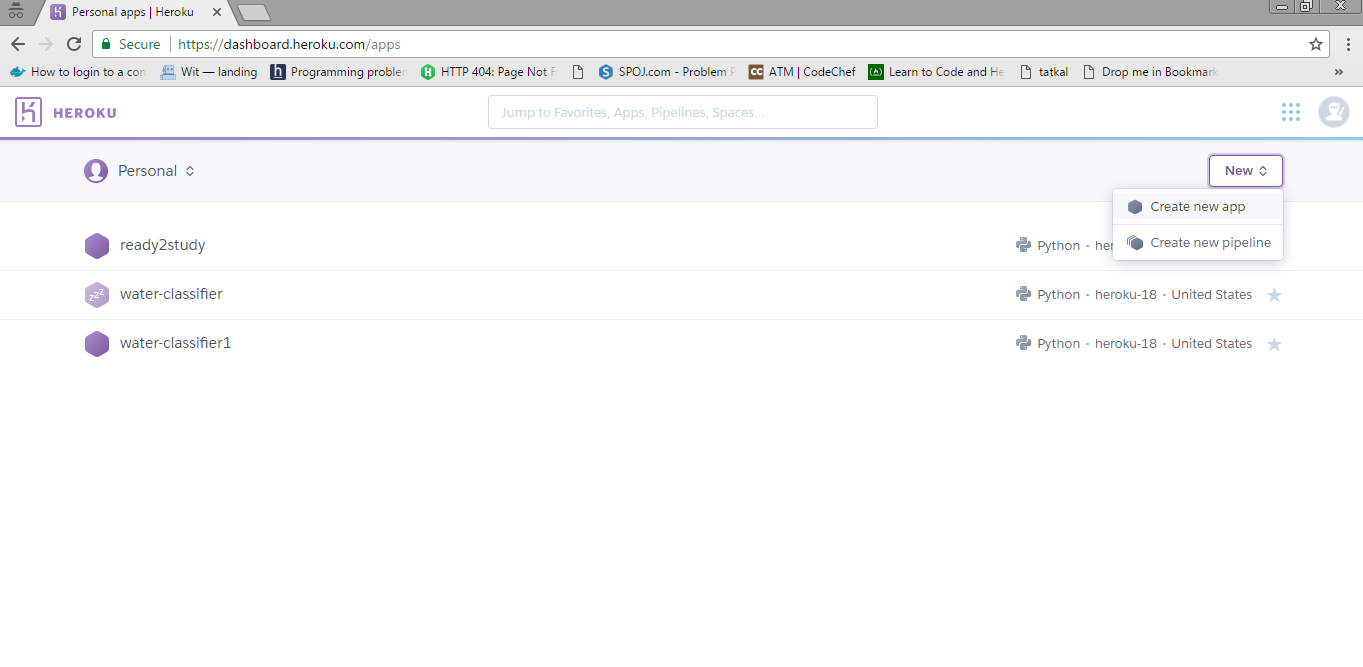This screenshot has height=667, width=1363.
Task: Select Create new app menu item
Action: [1198, 207]
